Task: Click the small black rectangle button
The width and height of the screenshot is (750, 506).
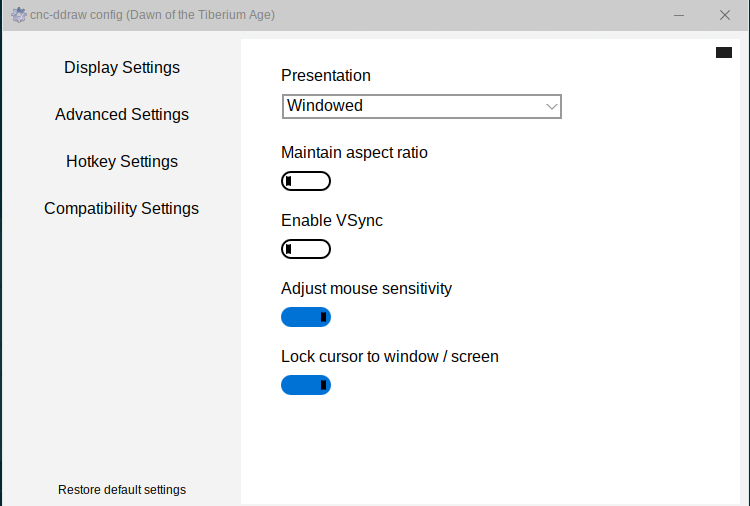Action: point(724,53)
